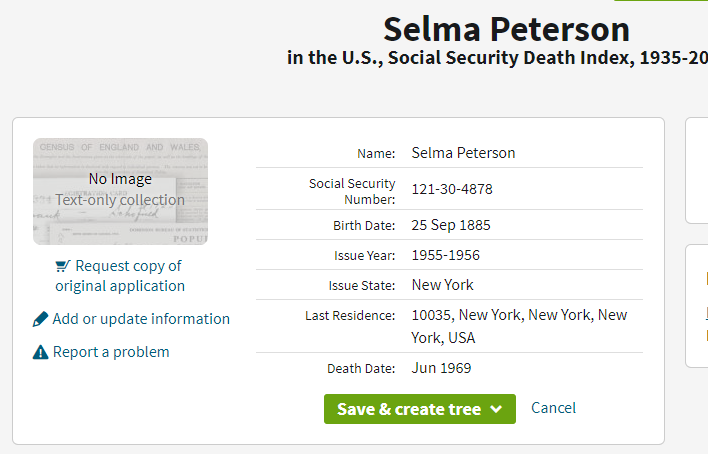Click the Social Security Death Index subtitle

pyautogui.click(x=497, y=58)
